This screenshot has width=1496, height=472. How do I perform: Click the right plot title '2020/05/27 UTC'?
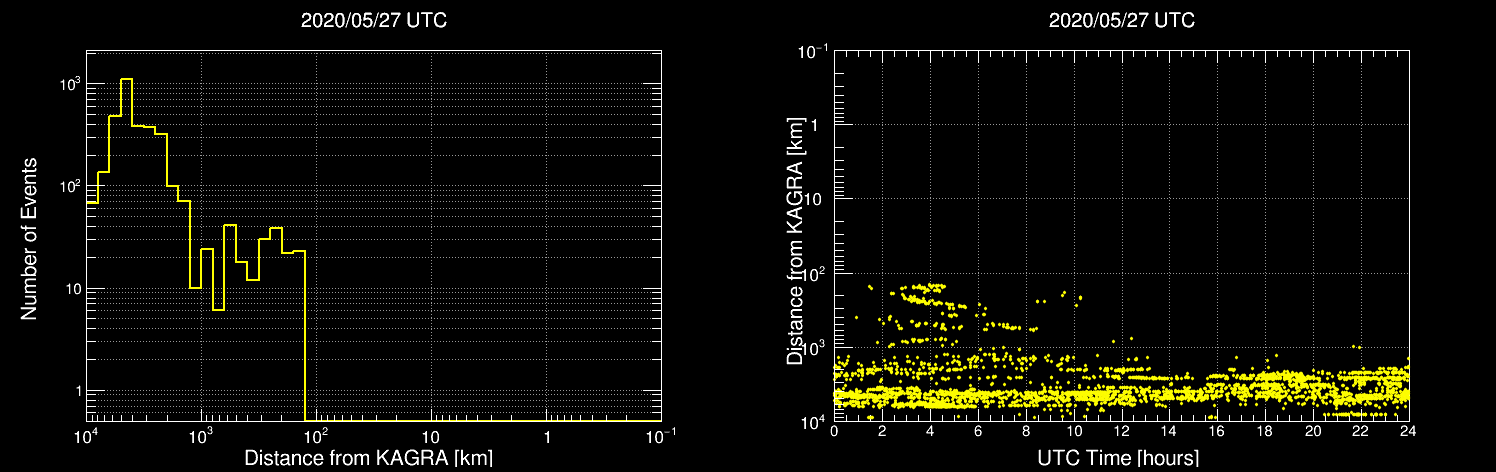pos(1122,21)
